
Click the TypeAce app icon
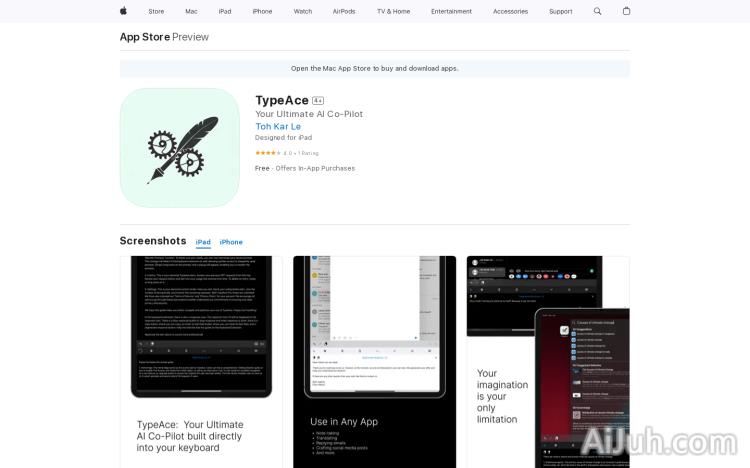pos(179,147)
